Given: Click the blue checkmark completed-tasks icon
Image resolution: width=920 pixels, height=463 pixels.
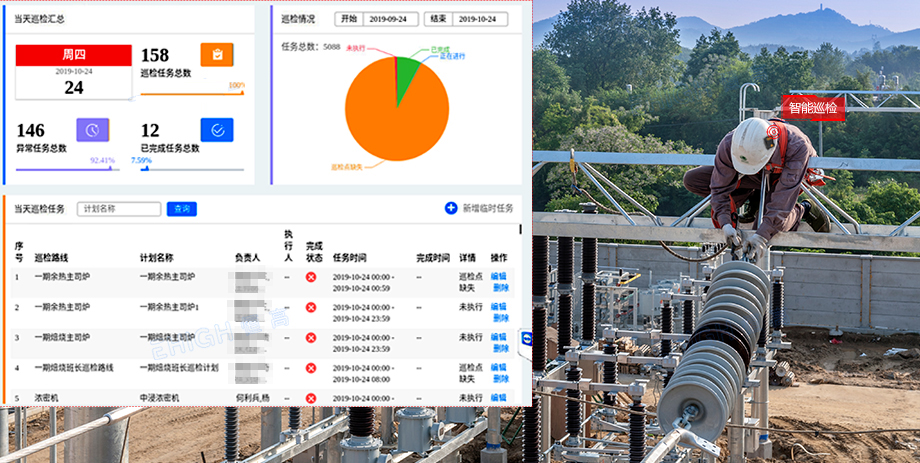Looking at the screenshot, I should [x=217, y=130].
